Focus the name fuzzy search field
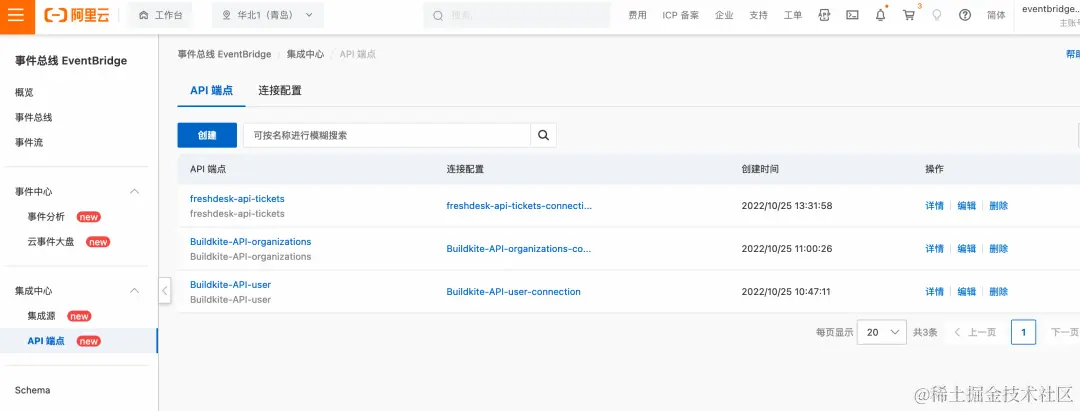1080x411 pixels. (x=386, y=135)
